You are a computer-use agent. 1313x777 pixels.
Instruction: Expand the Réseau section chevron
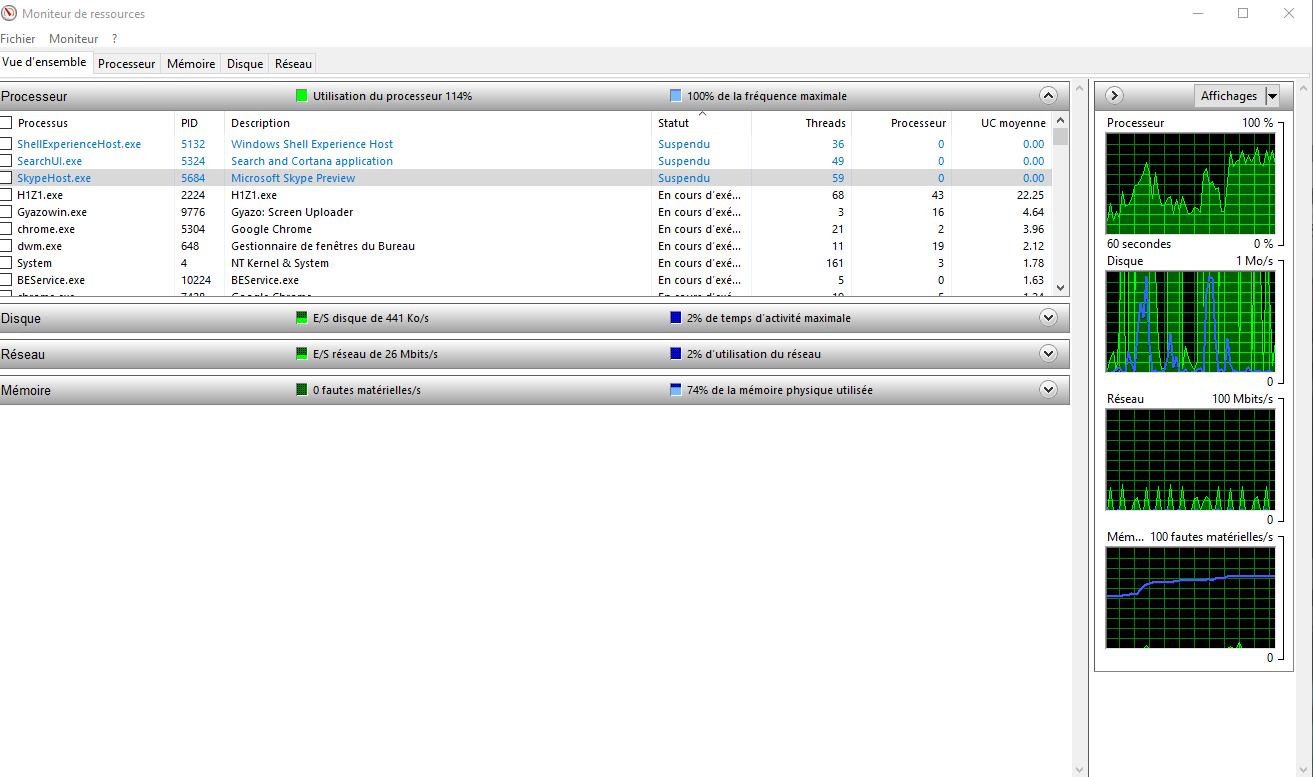1048,354
